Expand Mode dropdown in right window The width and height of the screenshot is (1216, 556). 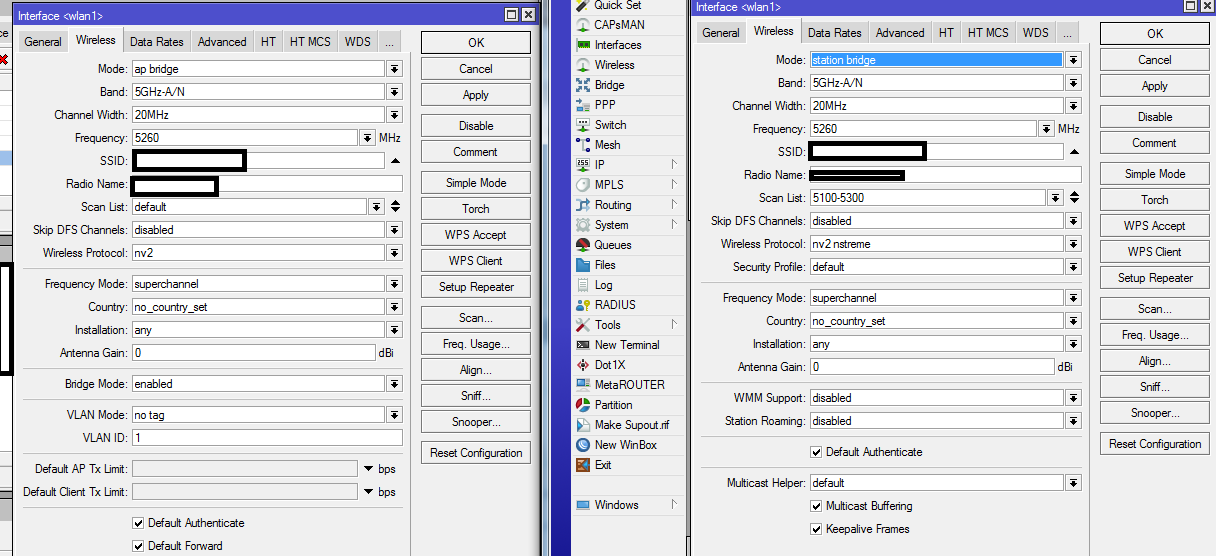pos(1073,60)
